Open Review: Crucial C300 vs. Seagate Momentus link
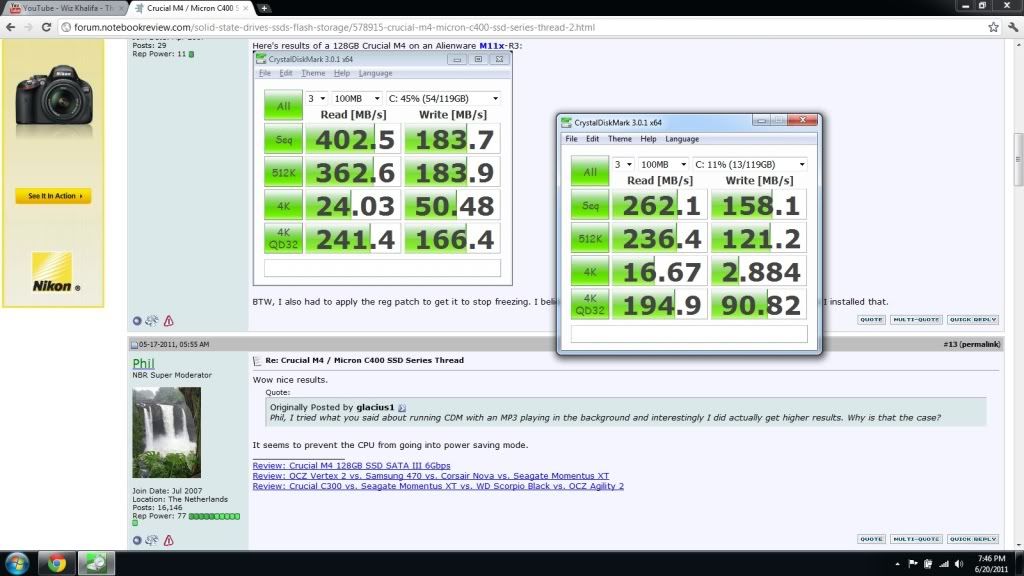Image resolution: width=1024 pixels, height=576 pixels. click(438, 486)
